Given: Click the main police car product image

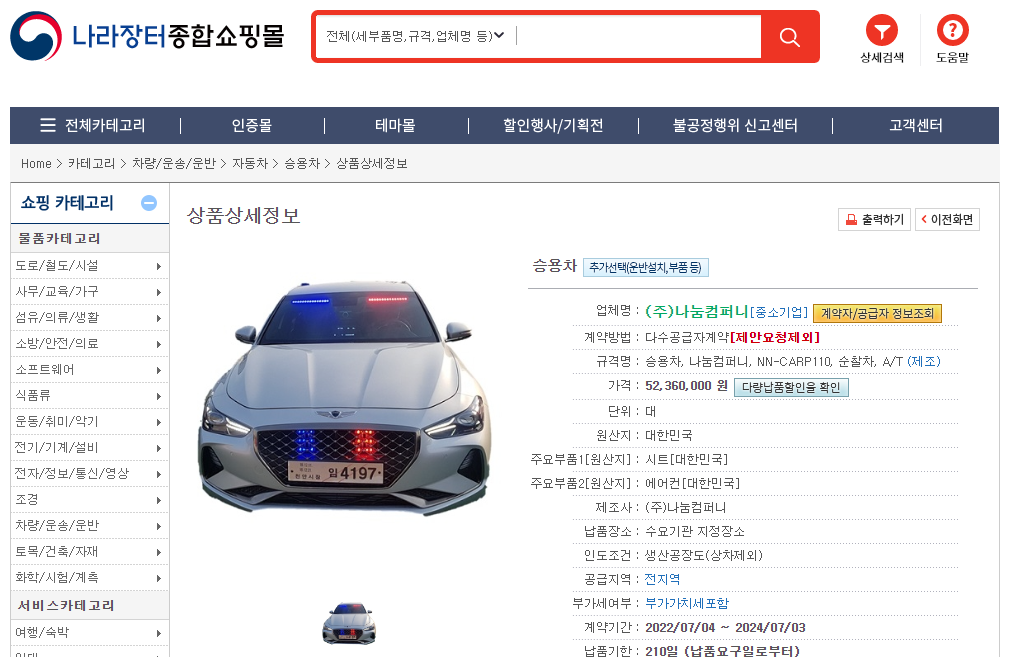Looking at the screenshot, I should 345,397.
